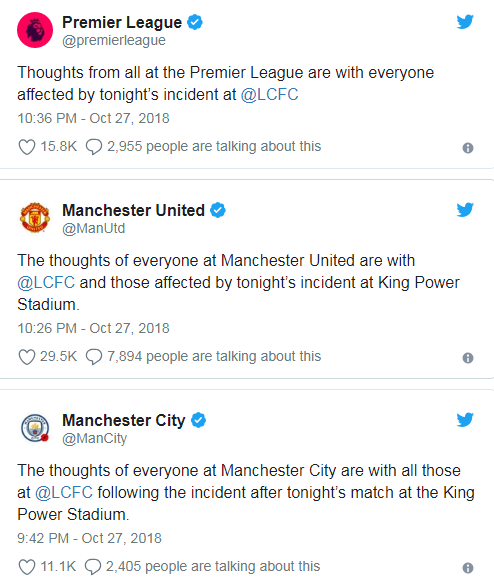Like the Premier League tweet heart icon

(x=27, y=147)
